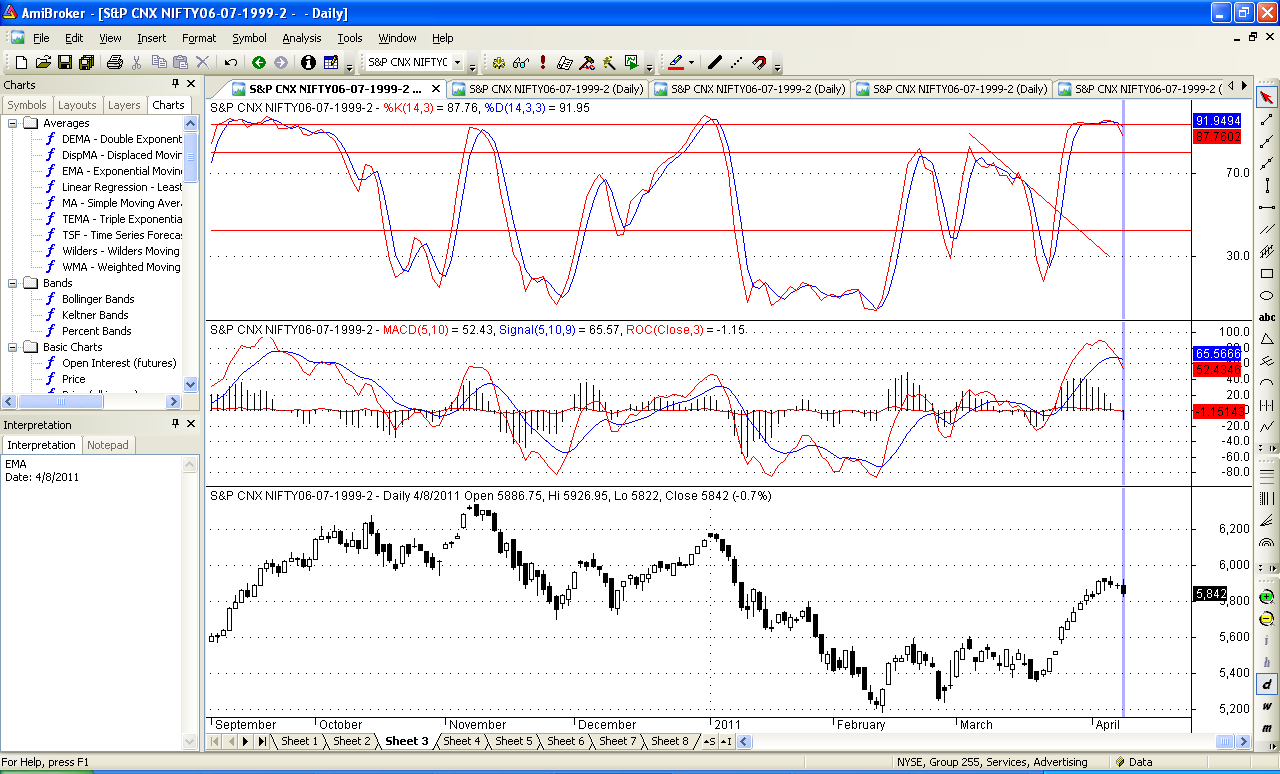Click the Save floppy disk icon
The width and height of the screenshot is (1280, 774).
pos(65,62)
